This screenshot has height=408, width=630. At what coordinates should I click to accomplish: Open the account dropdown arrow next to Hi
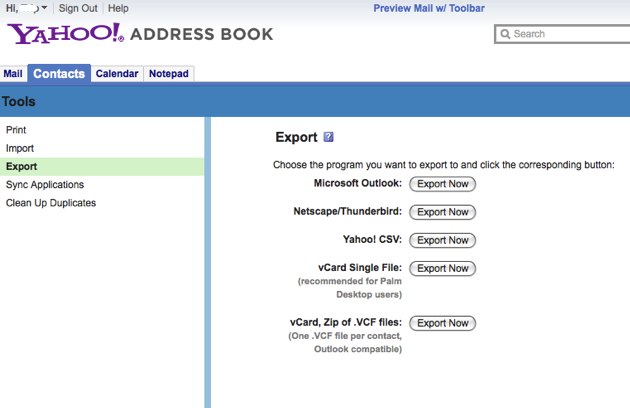click(x=44, y=8)
